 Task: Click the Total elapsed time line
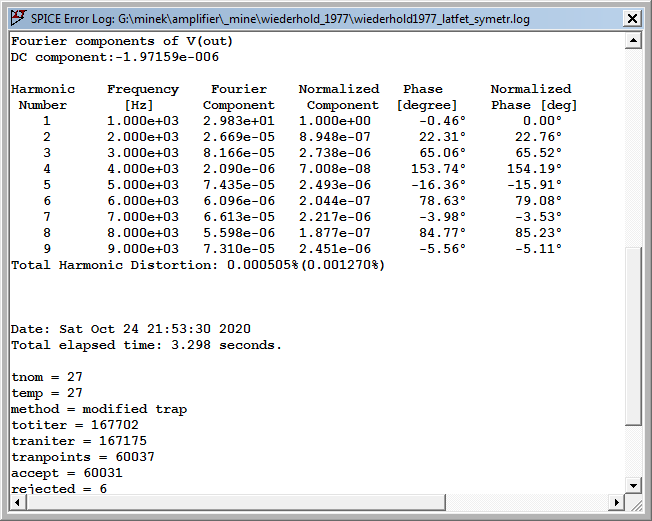(x=146, y=345)
